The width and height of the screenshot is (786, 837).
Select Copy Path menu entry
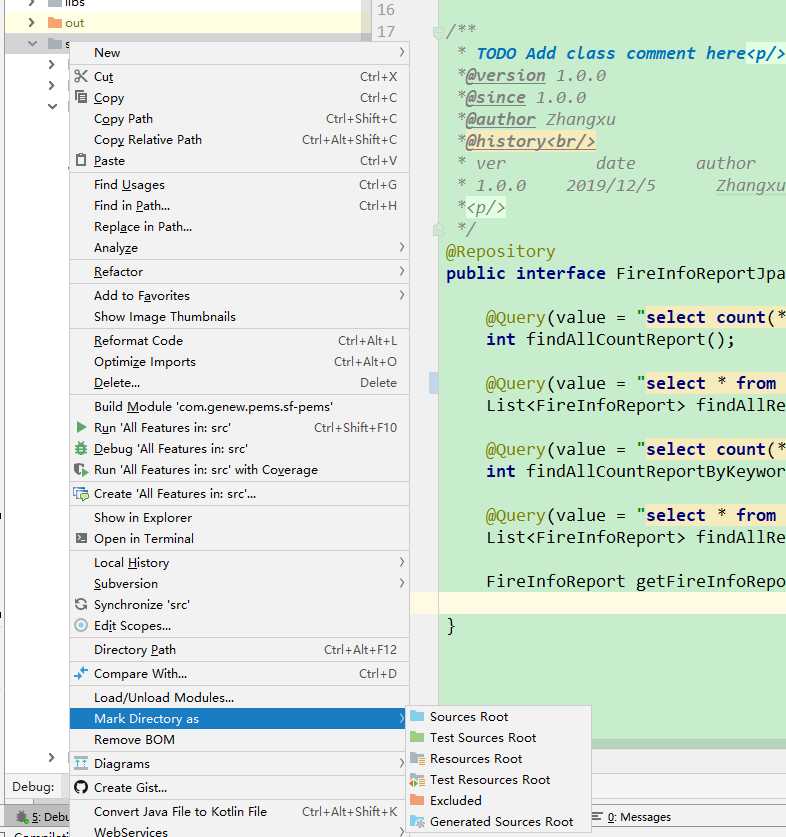[x=239, y=118]
